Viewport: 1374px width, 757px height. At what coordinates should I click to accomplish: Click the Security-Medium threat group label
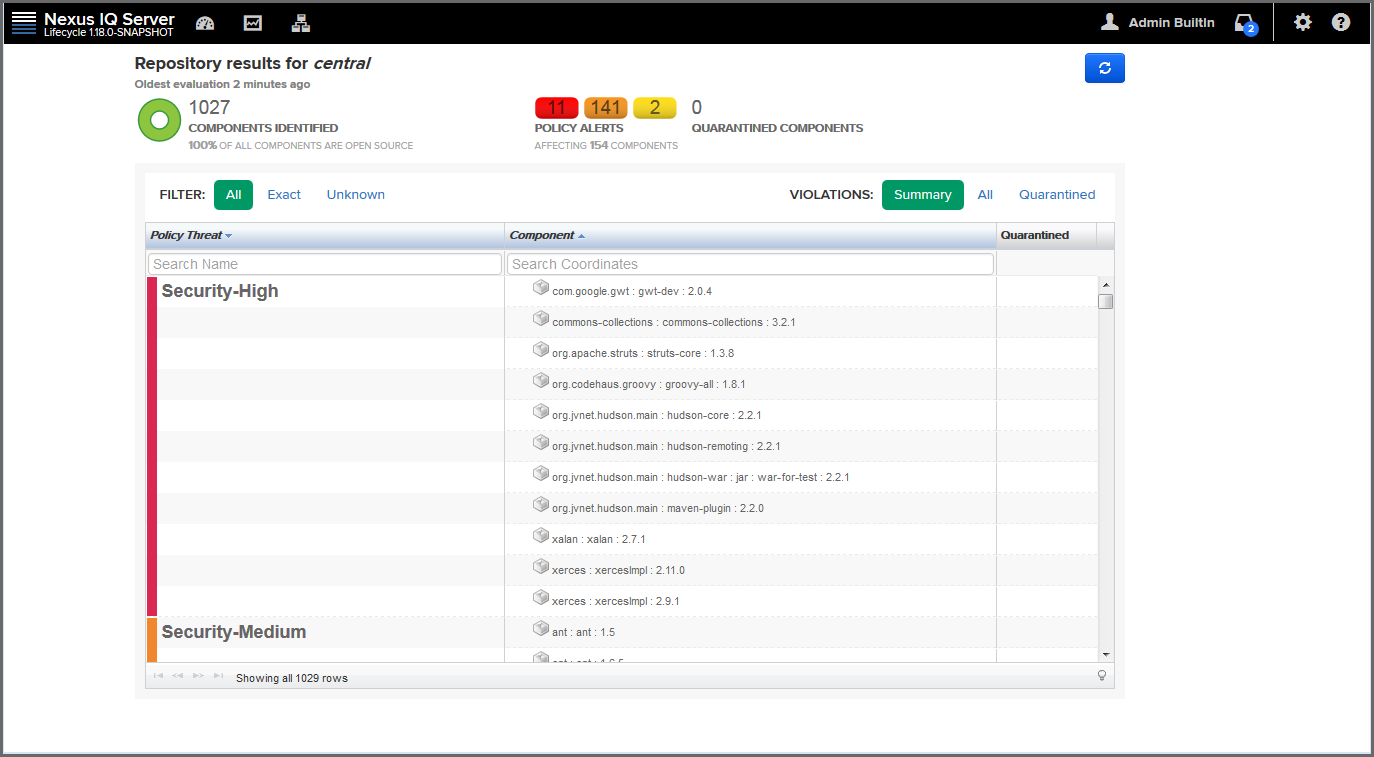point(234,632)
